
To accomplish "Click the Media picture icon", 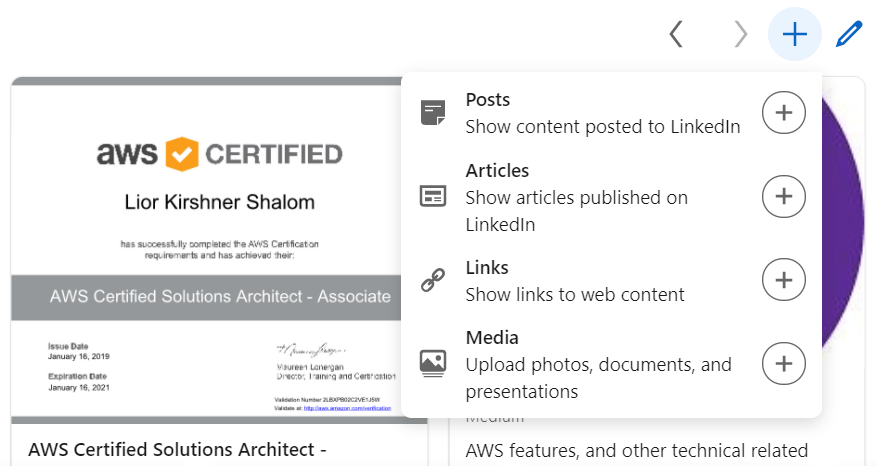I will [433, 363].
